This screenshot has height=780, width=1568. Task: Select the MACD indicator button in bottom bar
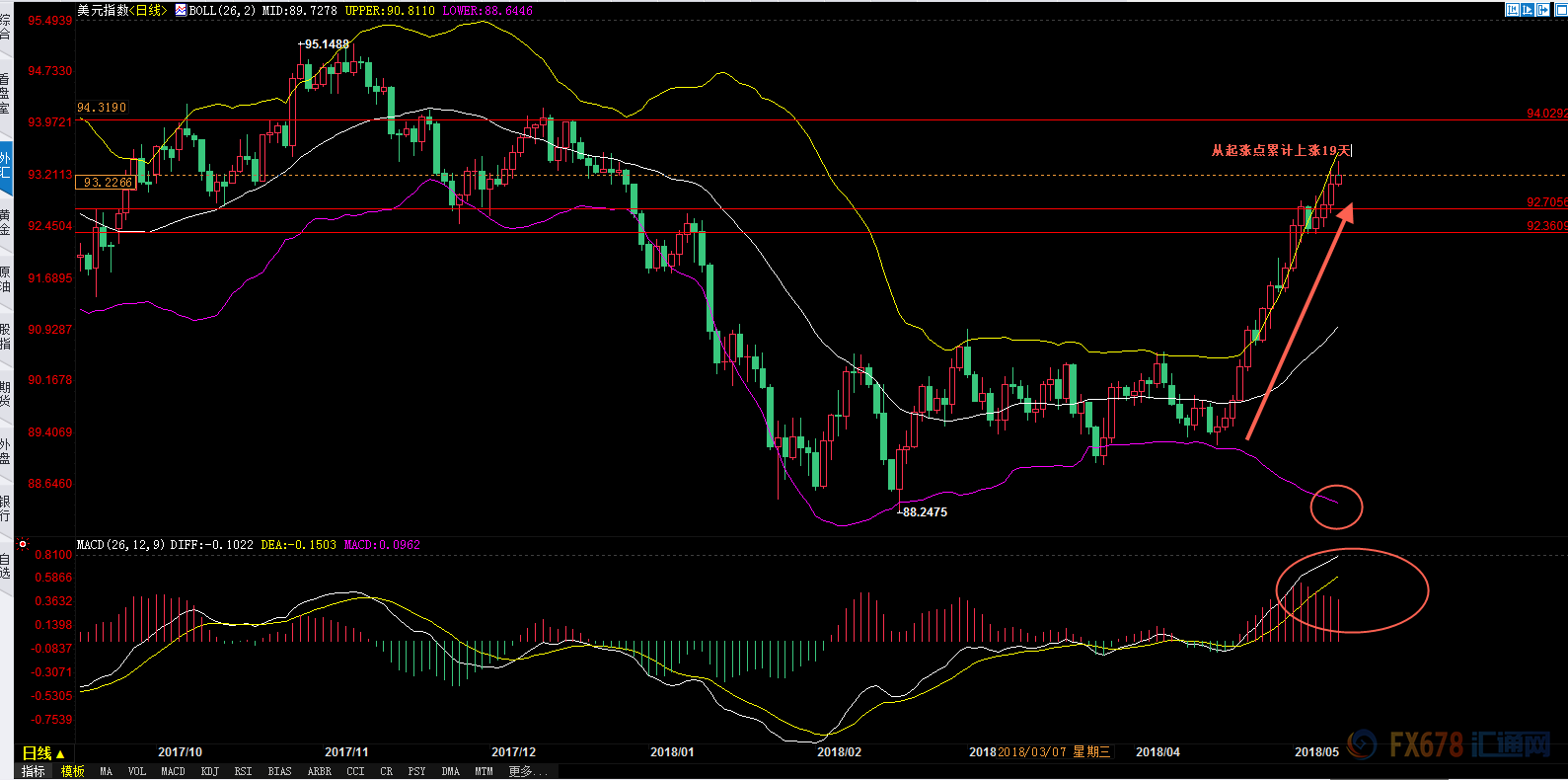[x=173, y=771]
